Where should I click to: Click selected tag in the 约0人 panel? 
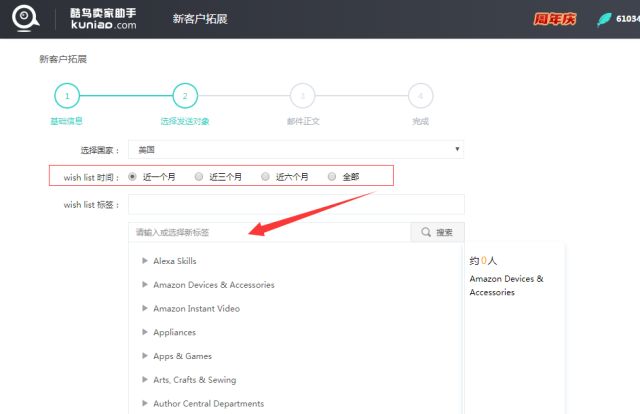(x=506, y=285)
